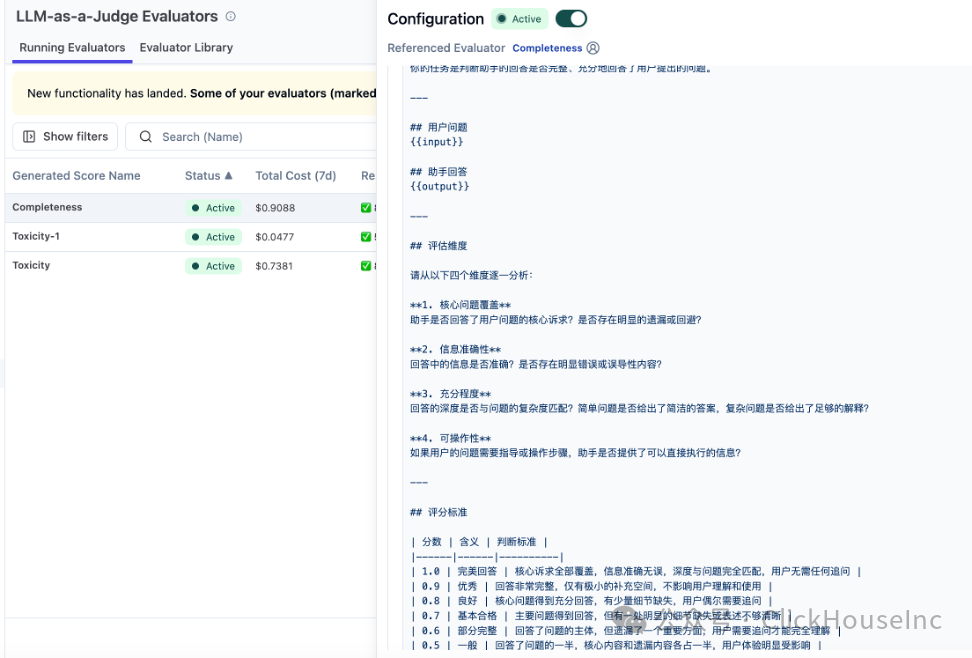The width and height of the screenshot is (972, 658).
Task: Select the Toxicity evaluator row name
Action: tap(31, 265)
